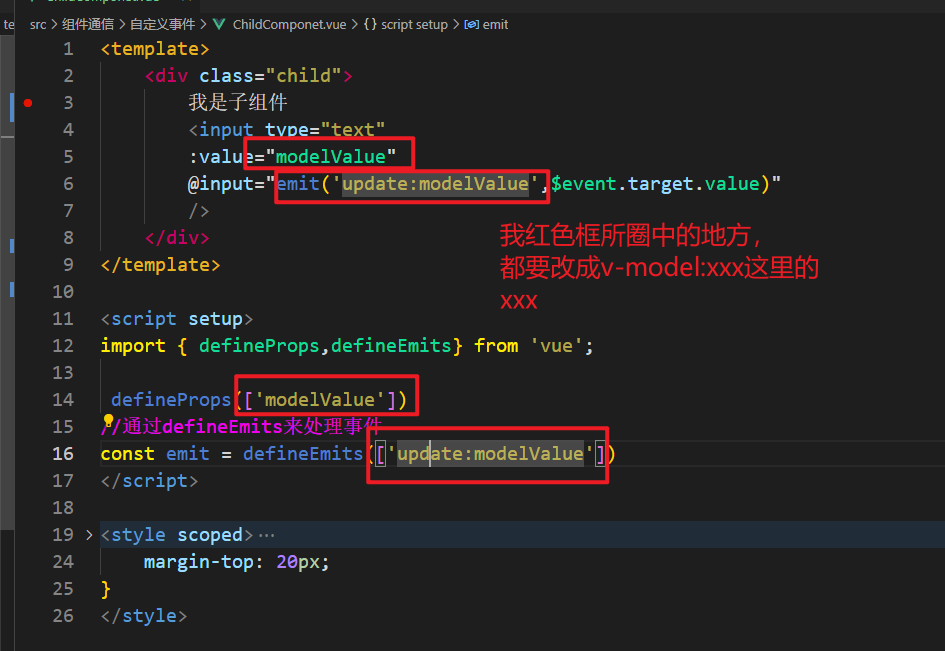Click the red breakpoint dot on line 3
The width and height of the screenshot is (945, 651).
point(28,103)
